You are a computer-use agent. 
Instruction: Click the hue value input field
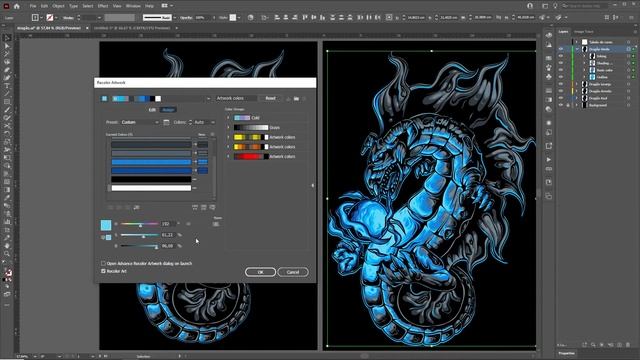[x=168, y=224]
